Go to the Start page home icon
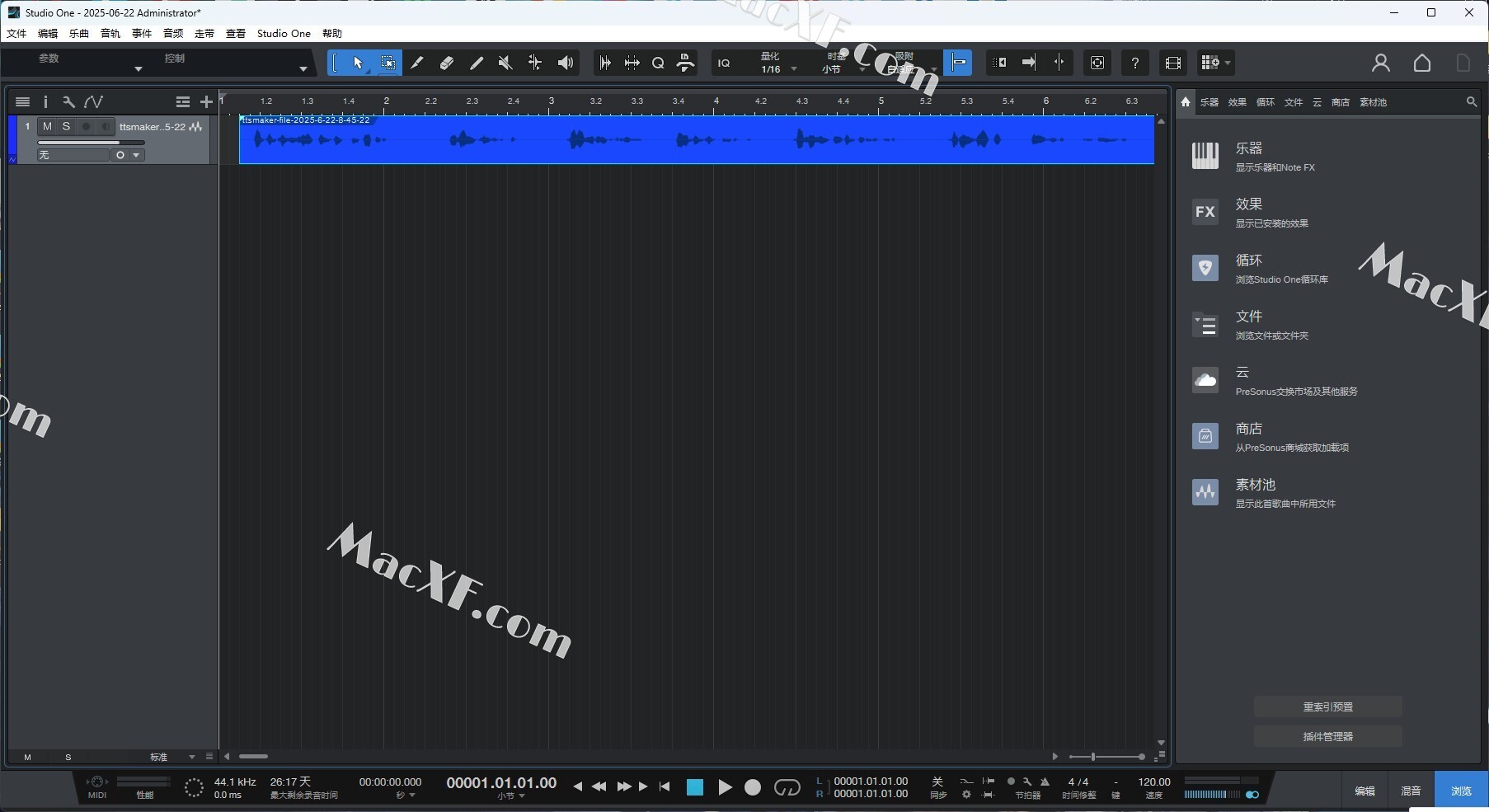 1422,63
